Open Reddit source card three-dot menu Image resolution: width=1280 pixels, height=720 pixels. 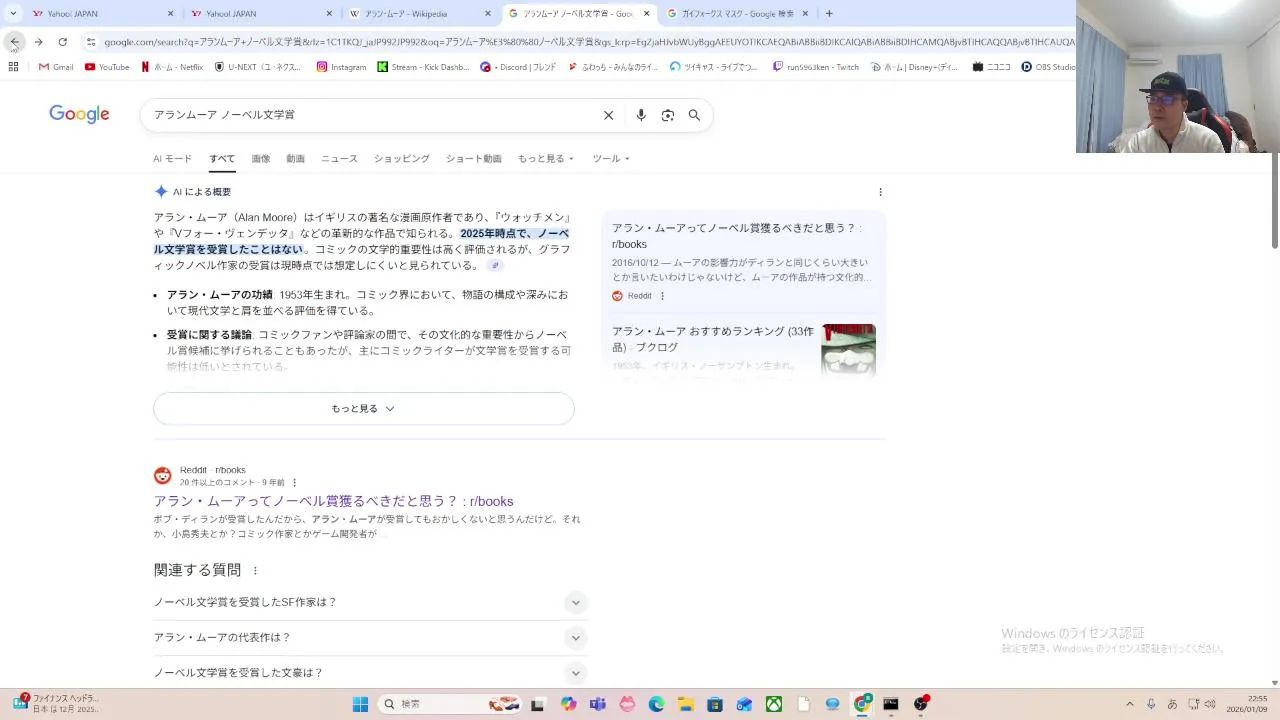coord(662,296)
